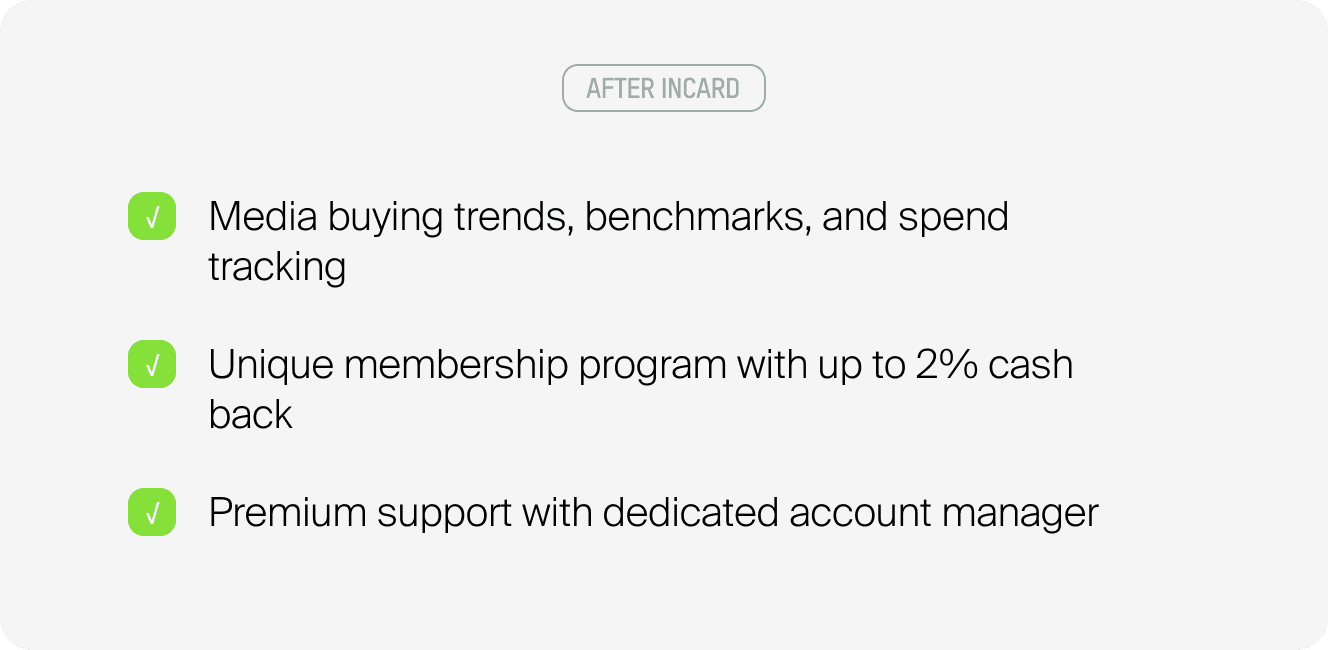Click the word "dedicated" in third feature

click(x=690, y=513)
